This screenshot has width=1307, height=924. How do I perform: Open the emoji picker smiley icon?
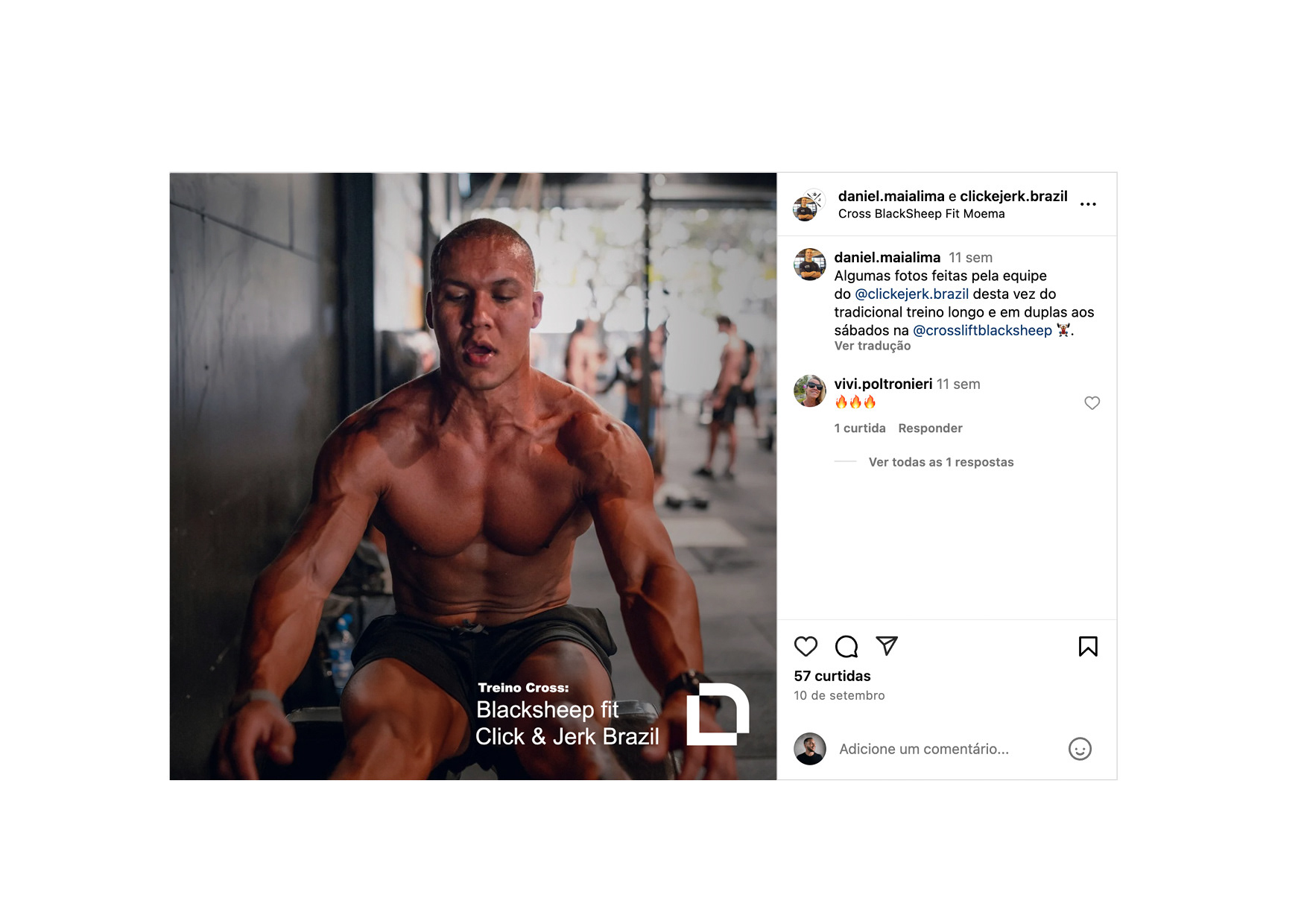point(1080,749)
